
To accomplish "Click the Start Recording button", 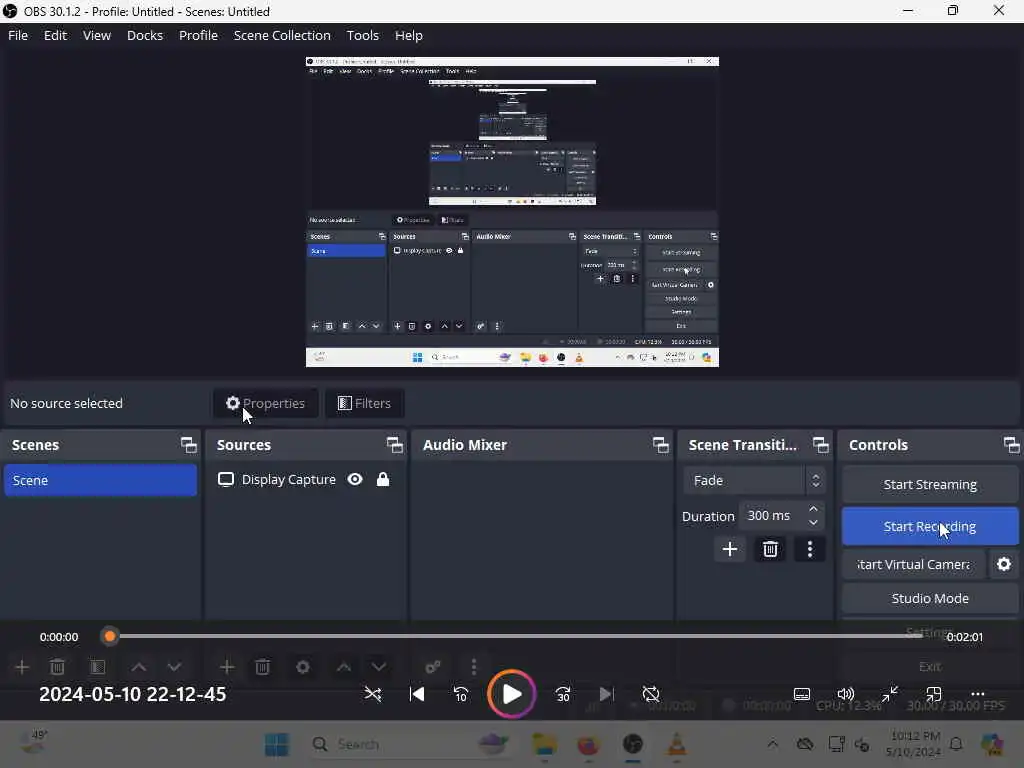I will point(930,526).
